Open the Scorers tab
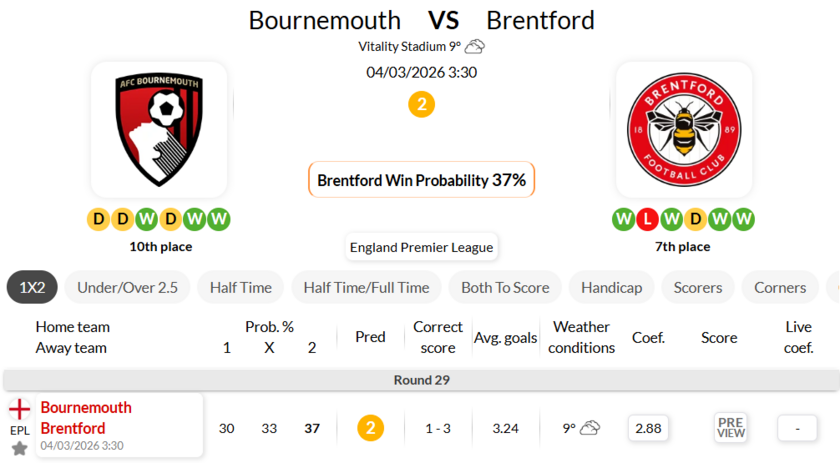Screen dimensions: 840x463 point(697,287)
